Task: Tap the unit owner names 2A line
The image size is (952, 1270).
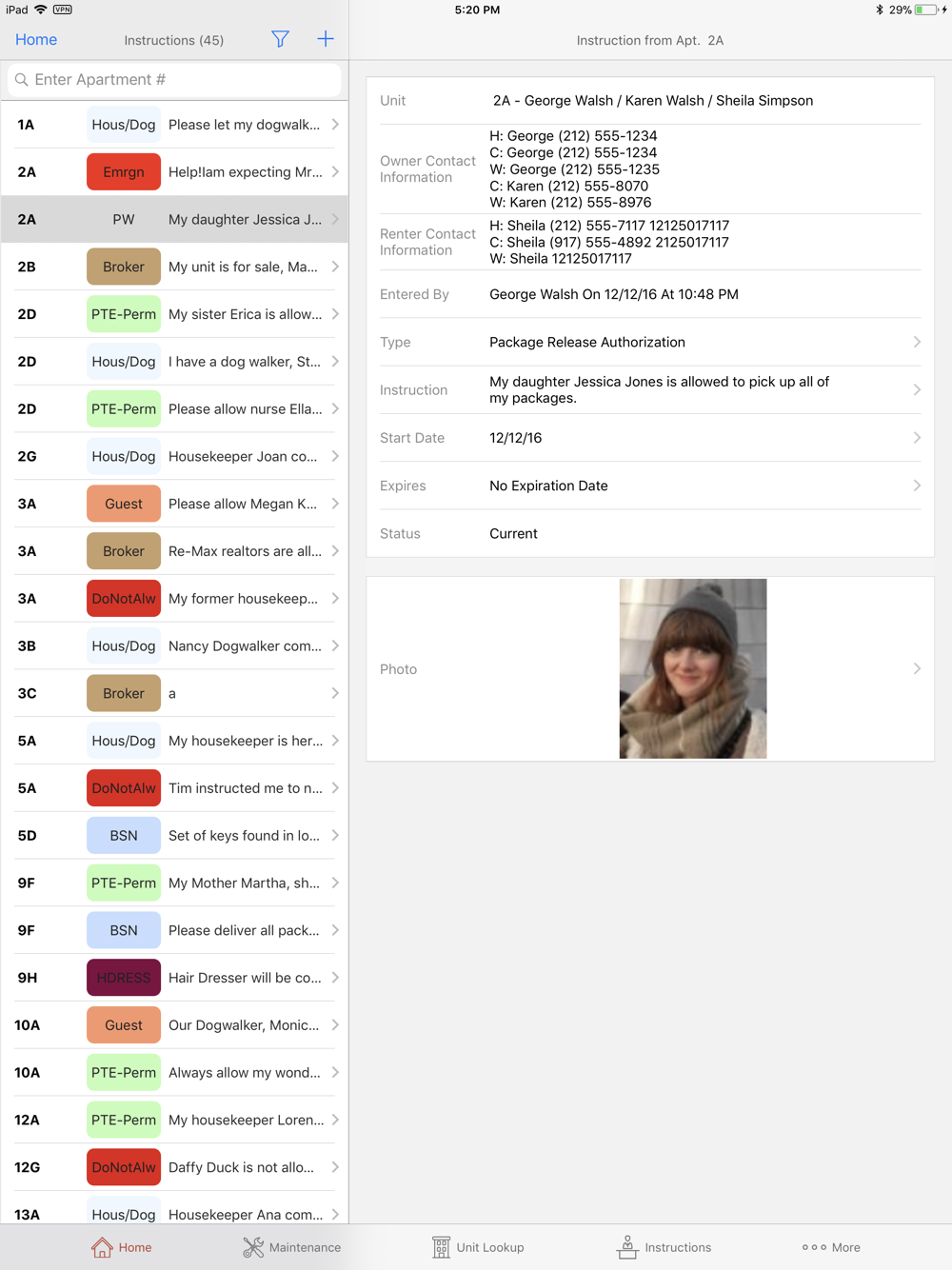Action: (x=653, y=101)
